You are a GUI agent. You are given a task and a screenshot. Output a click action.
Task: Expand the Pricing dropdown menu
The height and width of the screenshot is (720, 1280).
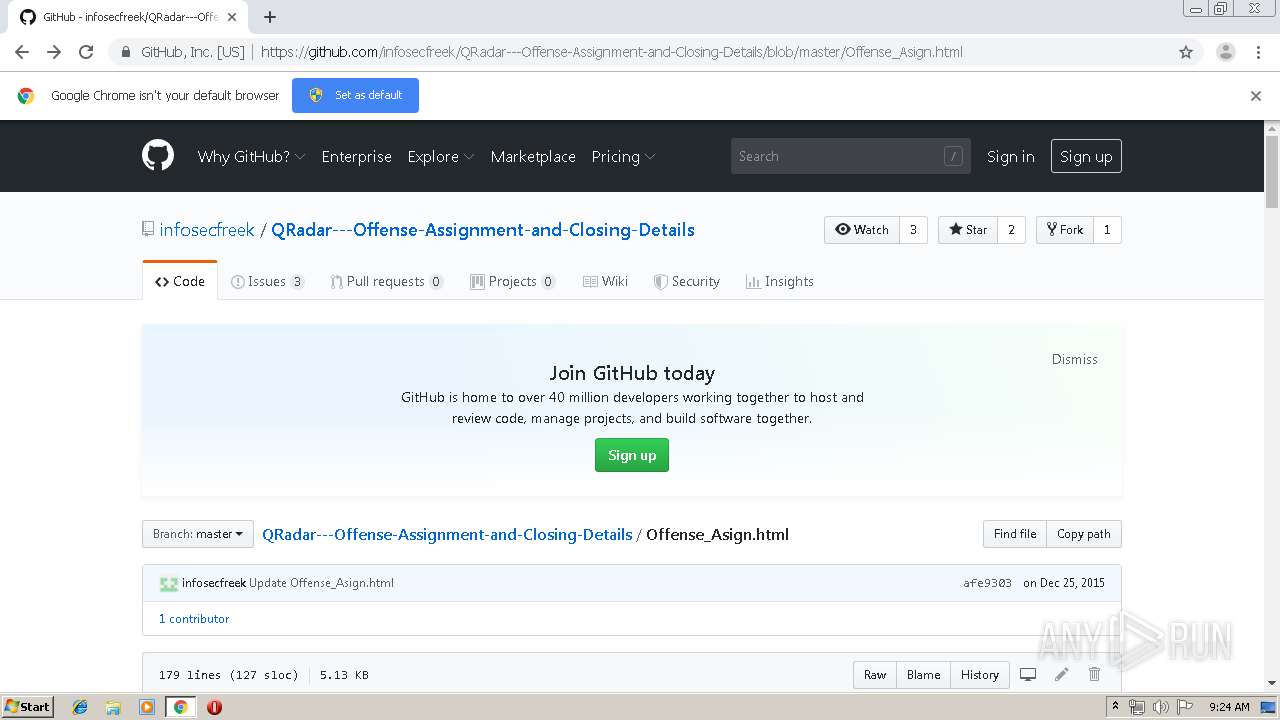coord(623,156)
